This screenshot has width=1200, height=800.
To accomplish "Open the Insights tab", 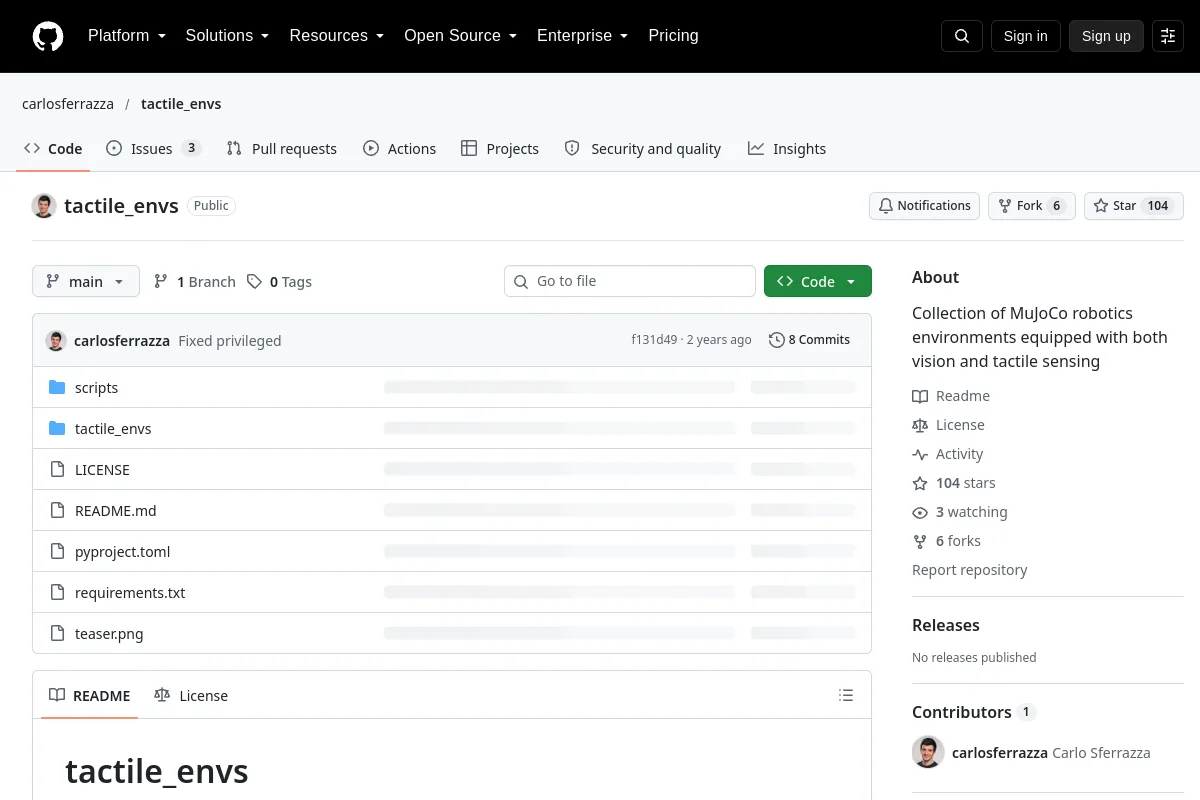I will pyautogui.click(x=787, y=149).
